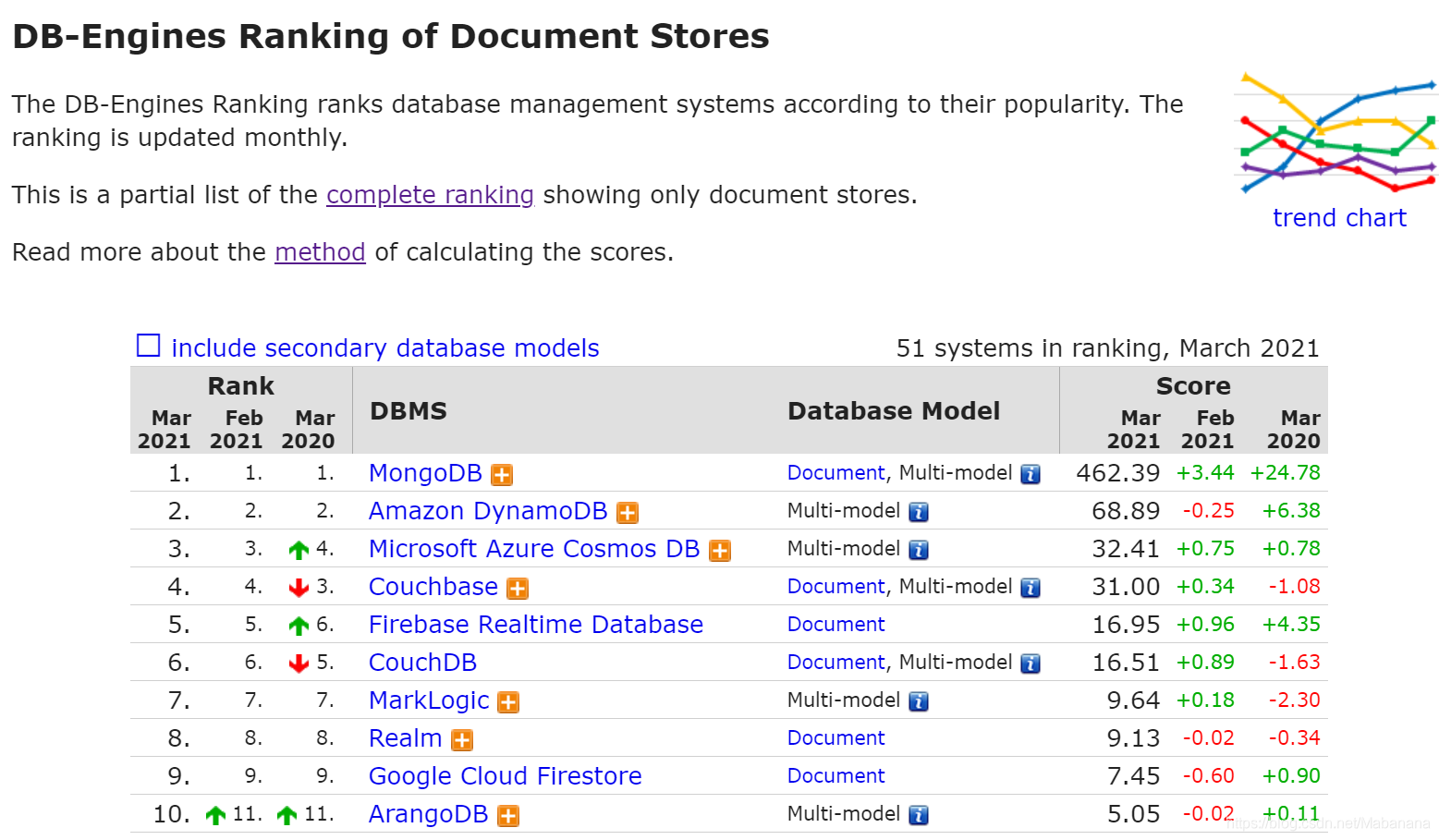Open the Multi-model info icon in Cosmos DB row
This screenshot has height=840, width=1439.
pyautogui.click(x=919, y=551)
